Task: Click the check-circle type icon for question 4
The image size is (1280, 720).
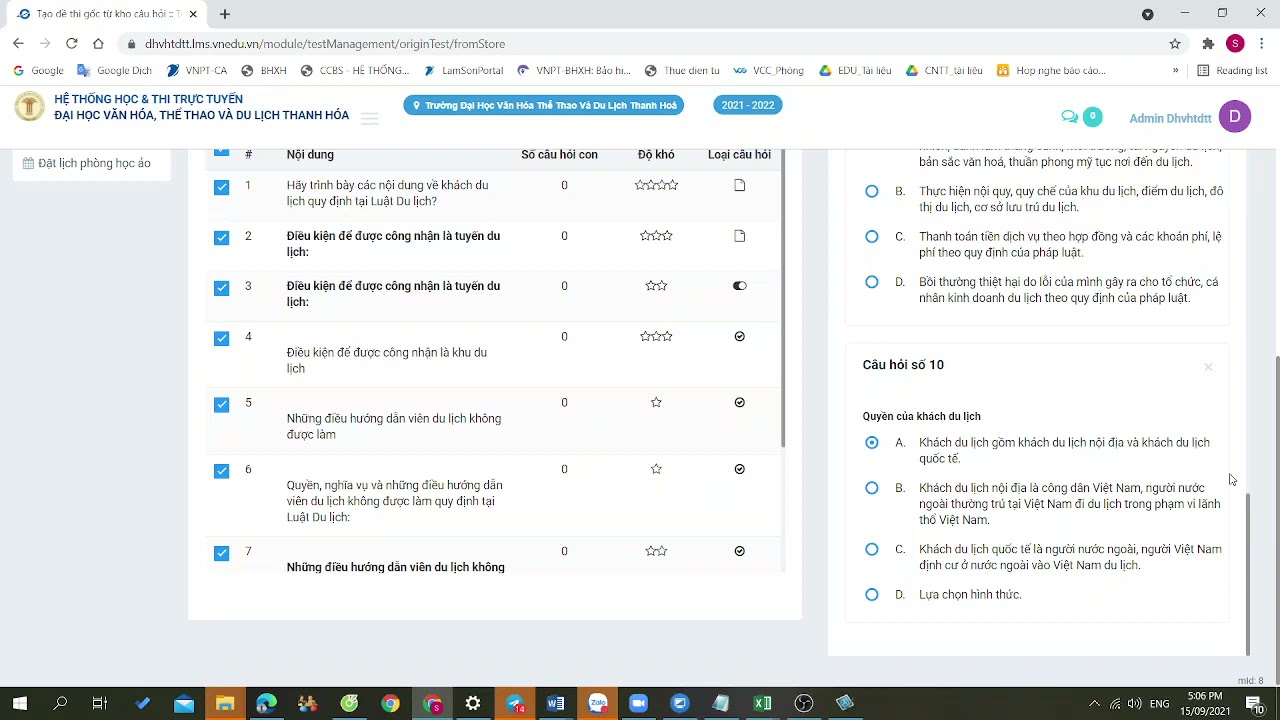Action: [740, 336]
